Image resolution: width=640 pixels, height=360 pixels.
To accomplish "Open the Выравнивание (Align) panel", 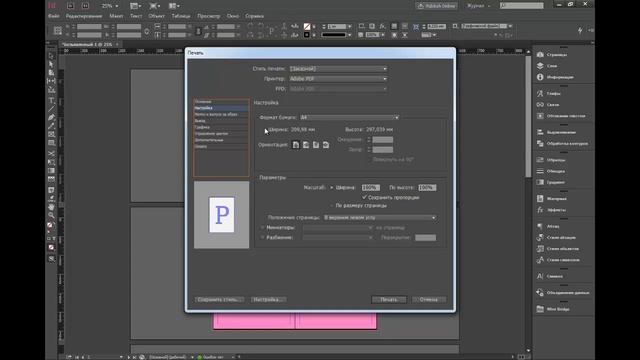I will [x=556, y=132].
